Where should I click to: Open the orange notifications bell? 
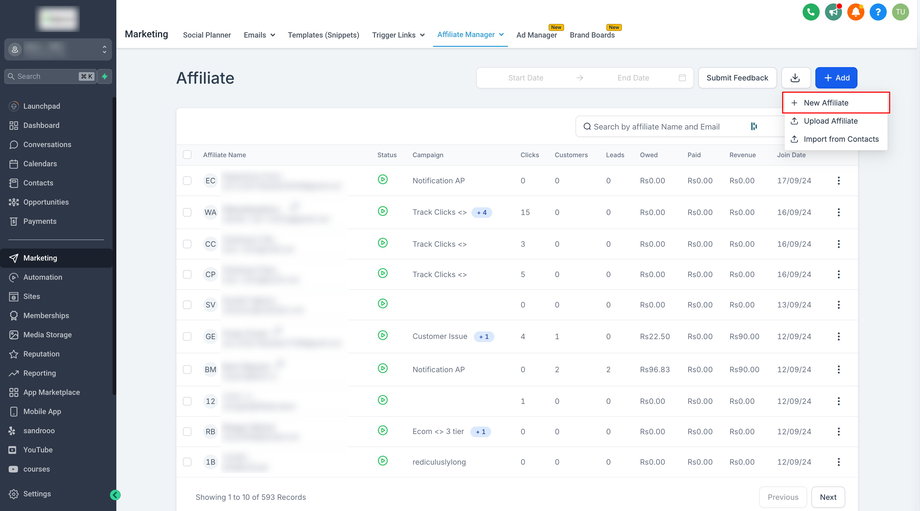[x=855, y=12]
